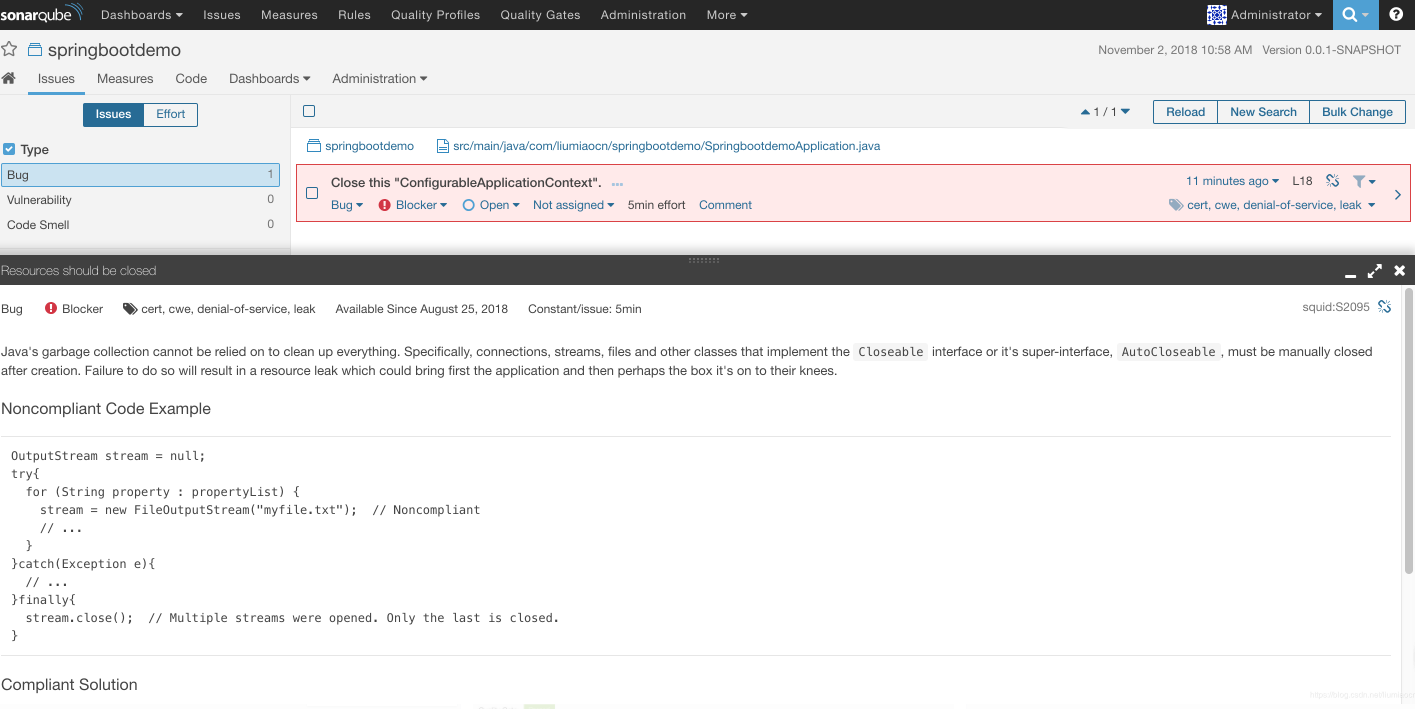Expand the project Administration dropdown
1415x709 pixels.
point(380,78)
